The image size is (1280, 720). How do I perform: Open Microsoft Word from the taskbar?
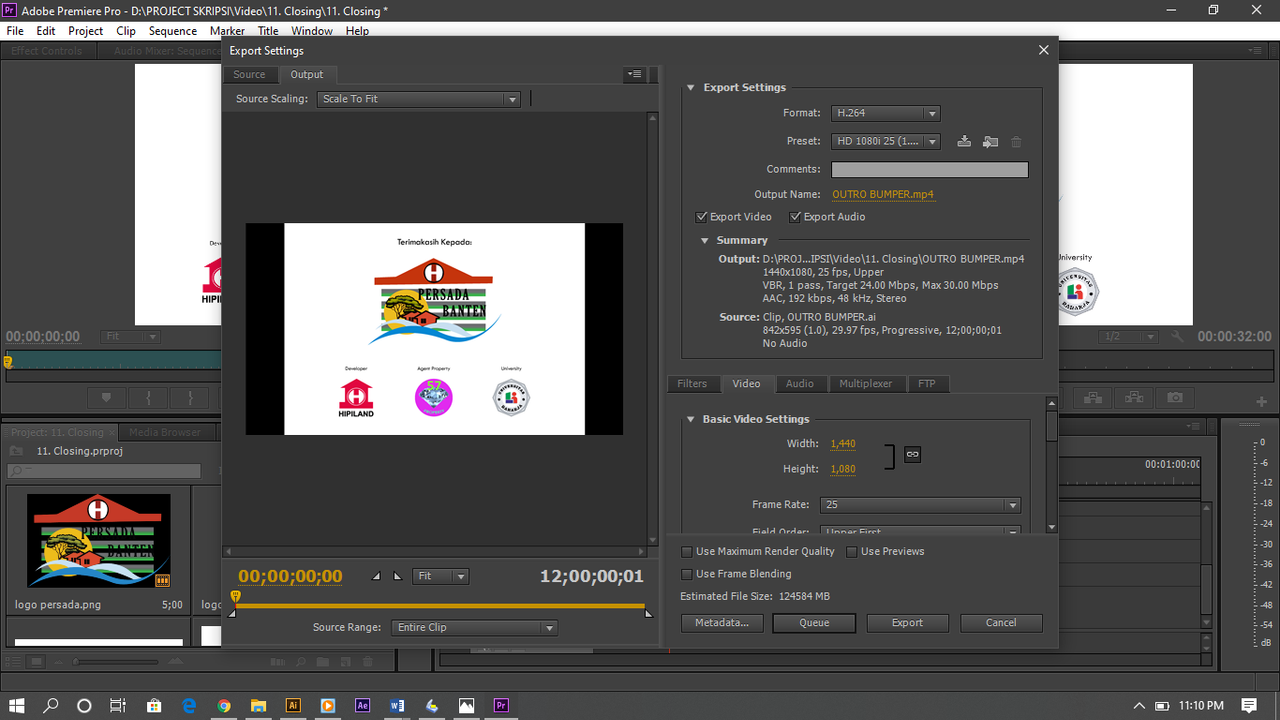click(x=397, y=705)
